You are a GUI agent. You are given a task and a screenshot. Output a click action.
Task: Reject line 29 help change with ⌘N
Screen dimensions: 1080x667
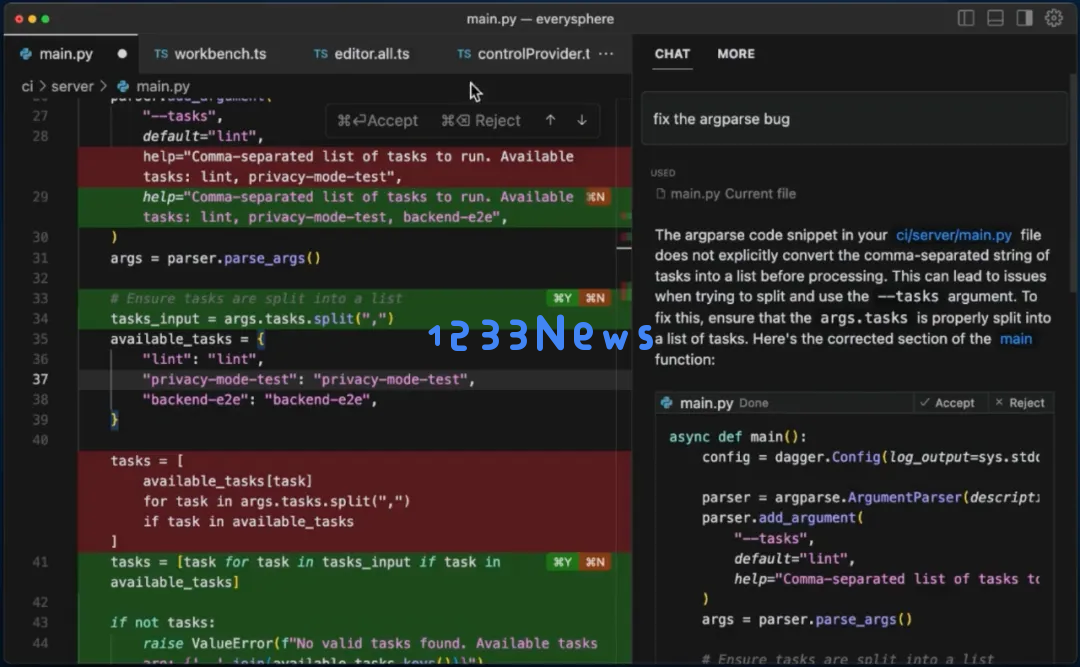coord(596,197)
